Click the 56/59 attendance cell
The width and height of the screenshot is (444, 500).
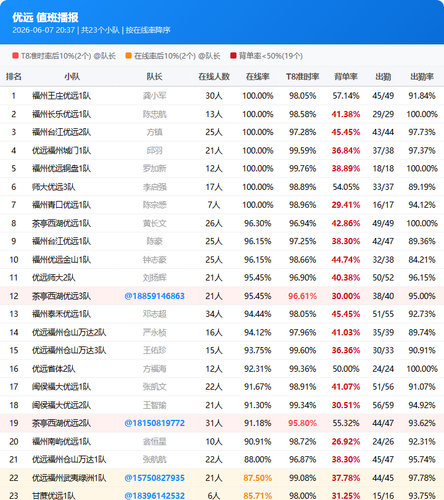coord(383,405)
